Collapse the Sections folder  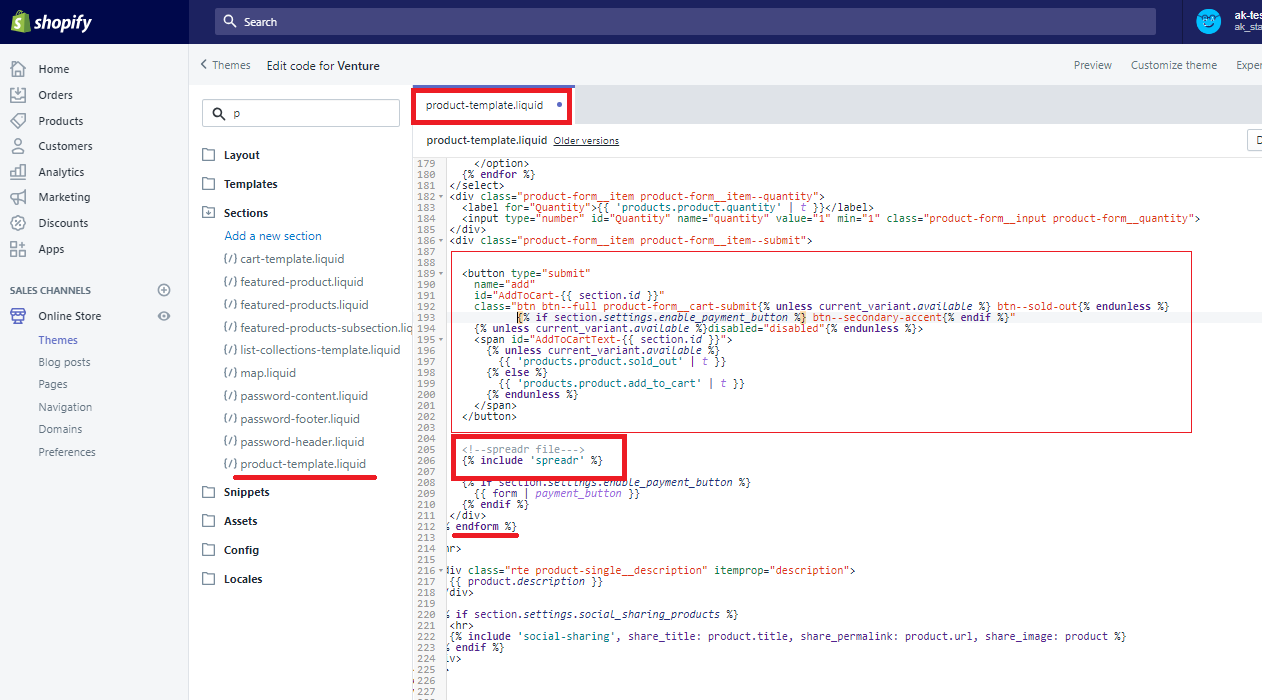click(x=209, y=213)
